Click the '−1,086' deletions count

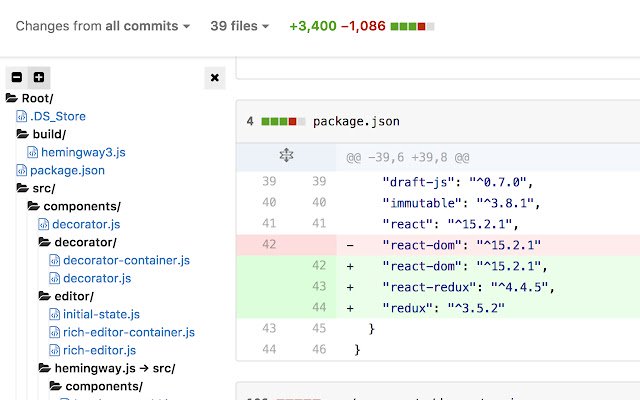[363, 26]
